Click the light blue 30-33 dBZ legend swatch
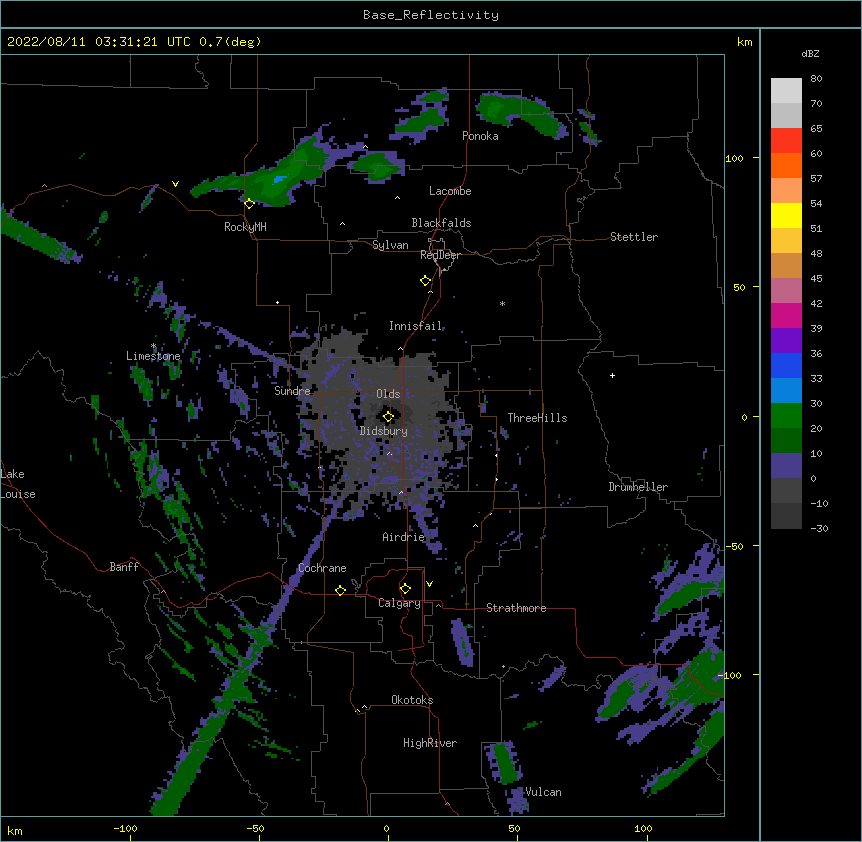862x842 pixels. click(x=786, y=390)
